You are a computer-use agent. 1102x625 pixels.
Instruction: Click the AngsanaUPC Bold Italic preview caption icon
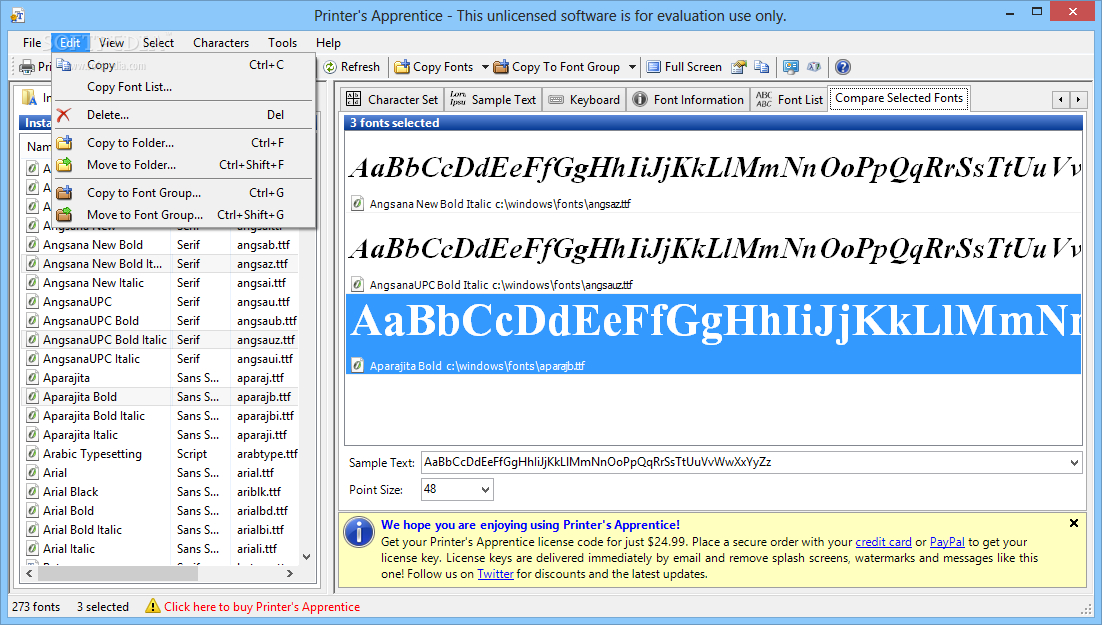(x=358, y=285)
